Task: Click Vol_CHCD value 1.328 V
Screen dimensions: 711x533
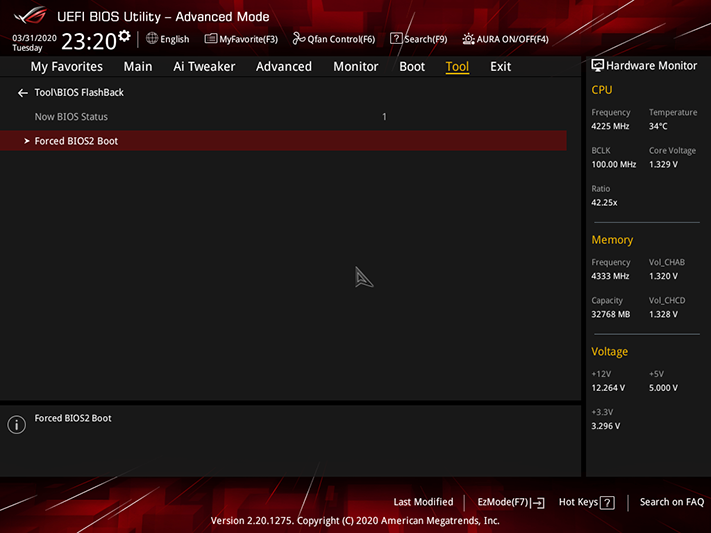Action: 663,314
